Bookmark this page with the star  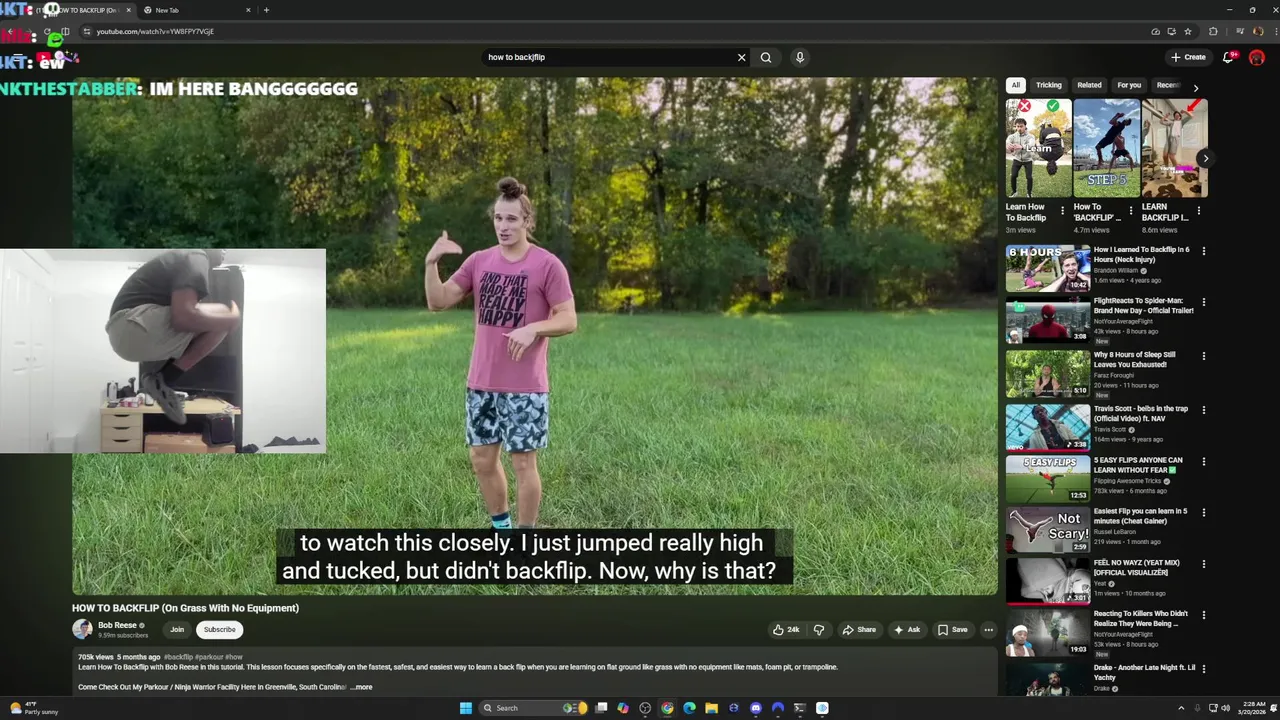click(x=1188, y=31)
